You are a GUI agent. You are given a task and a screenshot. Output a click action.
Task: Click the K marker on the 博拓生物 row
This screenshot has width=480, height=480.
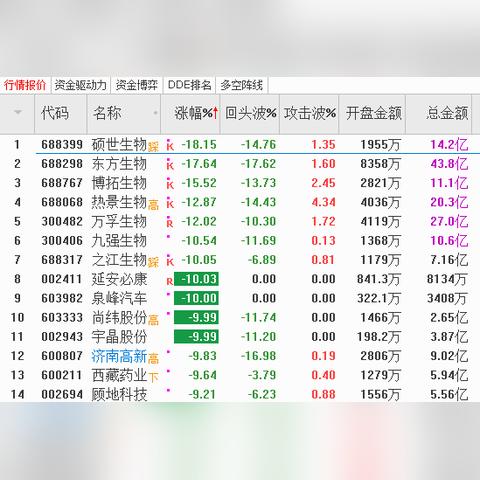[170, 184]
